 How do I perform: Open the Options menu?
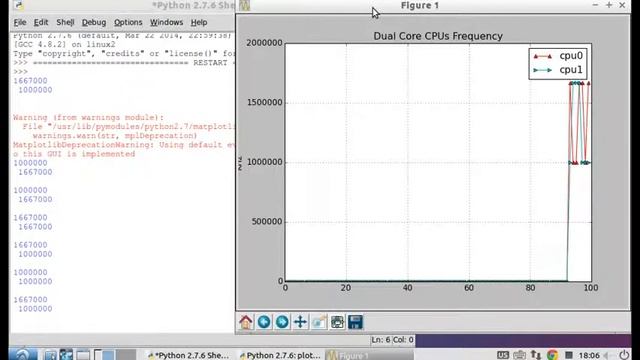click(x=128, y=22)
